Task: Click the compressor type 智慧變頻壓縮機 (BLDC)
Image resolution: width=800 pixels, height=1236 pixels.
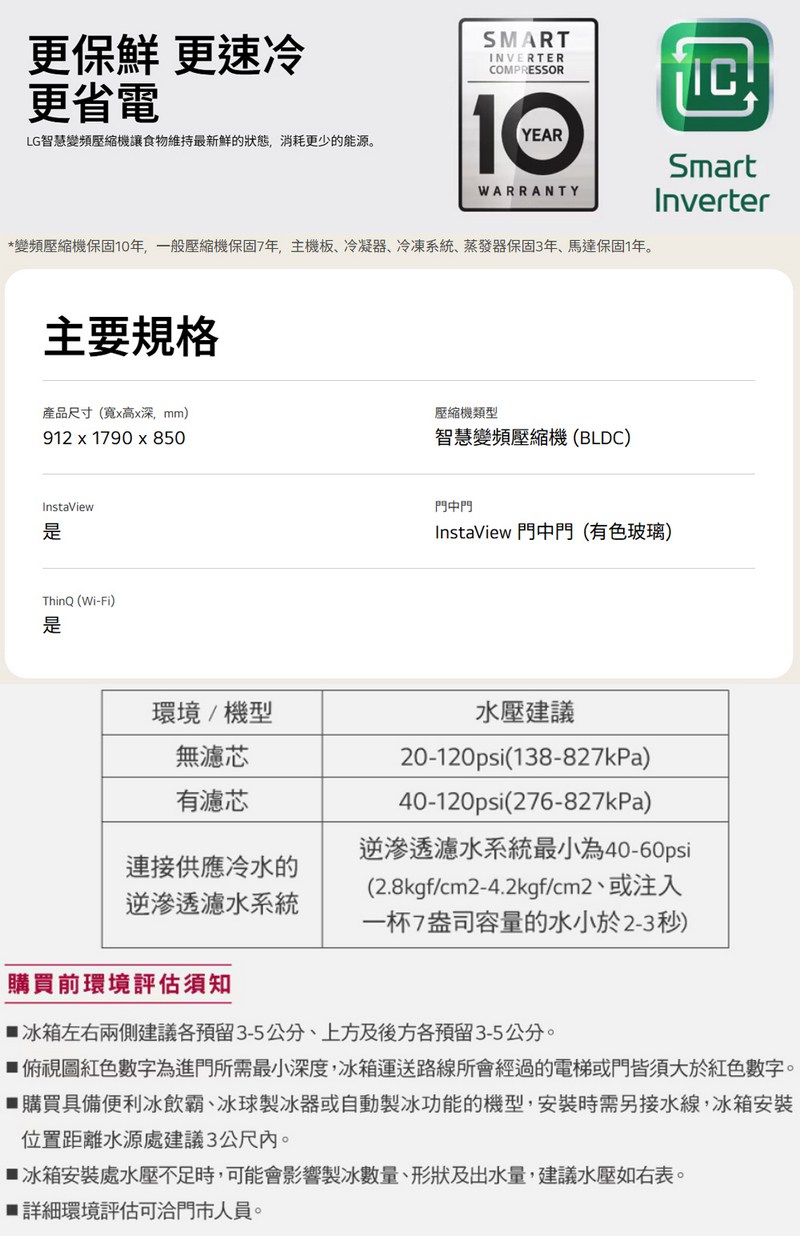Action: coord(532,438)
